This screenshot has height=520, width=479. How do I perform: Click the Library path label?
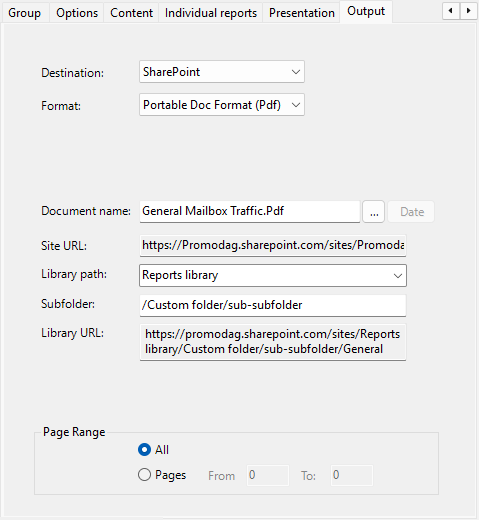pyautogui.click(x=74, y=274)
